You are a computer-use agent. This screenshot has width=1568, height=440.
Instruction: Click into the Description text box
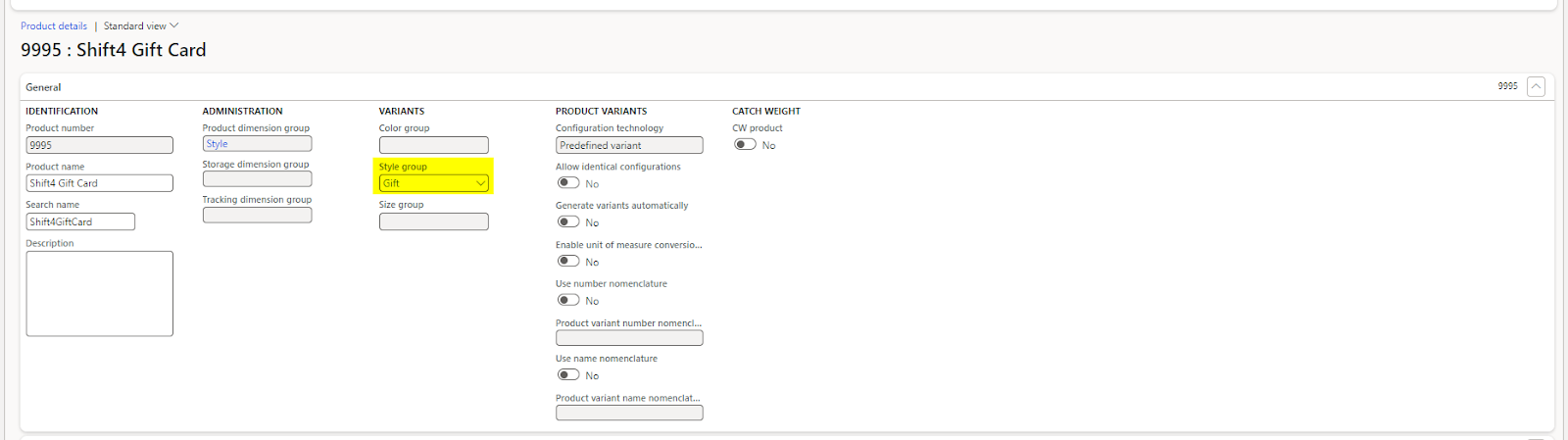[x=99, y=294]
